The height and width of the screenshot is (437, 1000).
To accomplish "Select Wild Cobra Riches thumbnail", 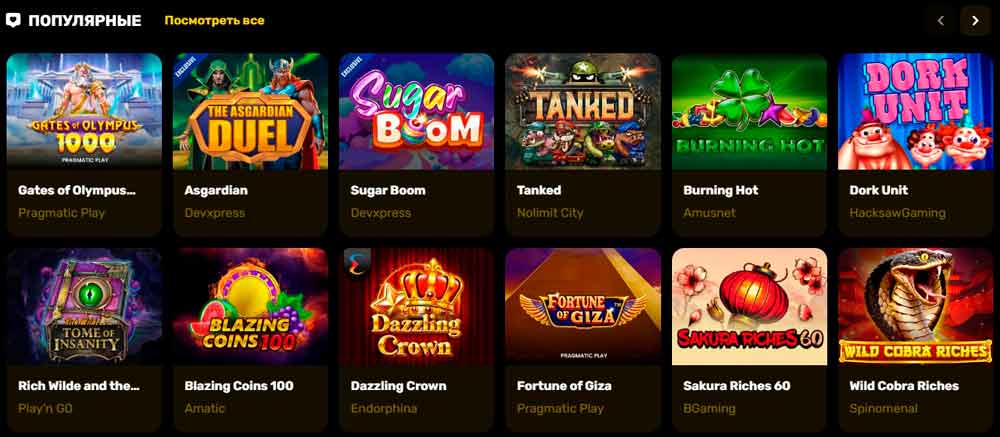I will 916,307.
